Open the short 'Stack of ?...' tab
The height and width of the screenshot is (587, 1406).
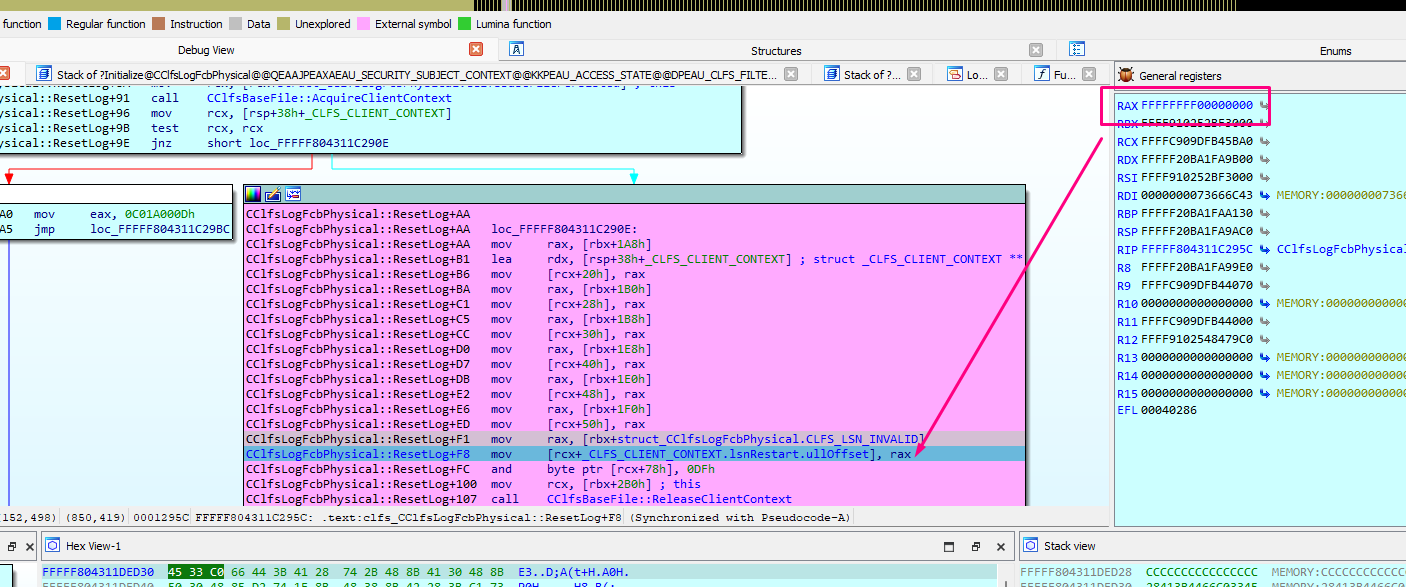(871, 74)
